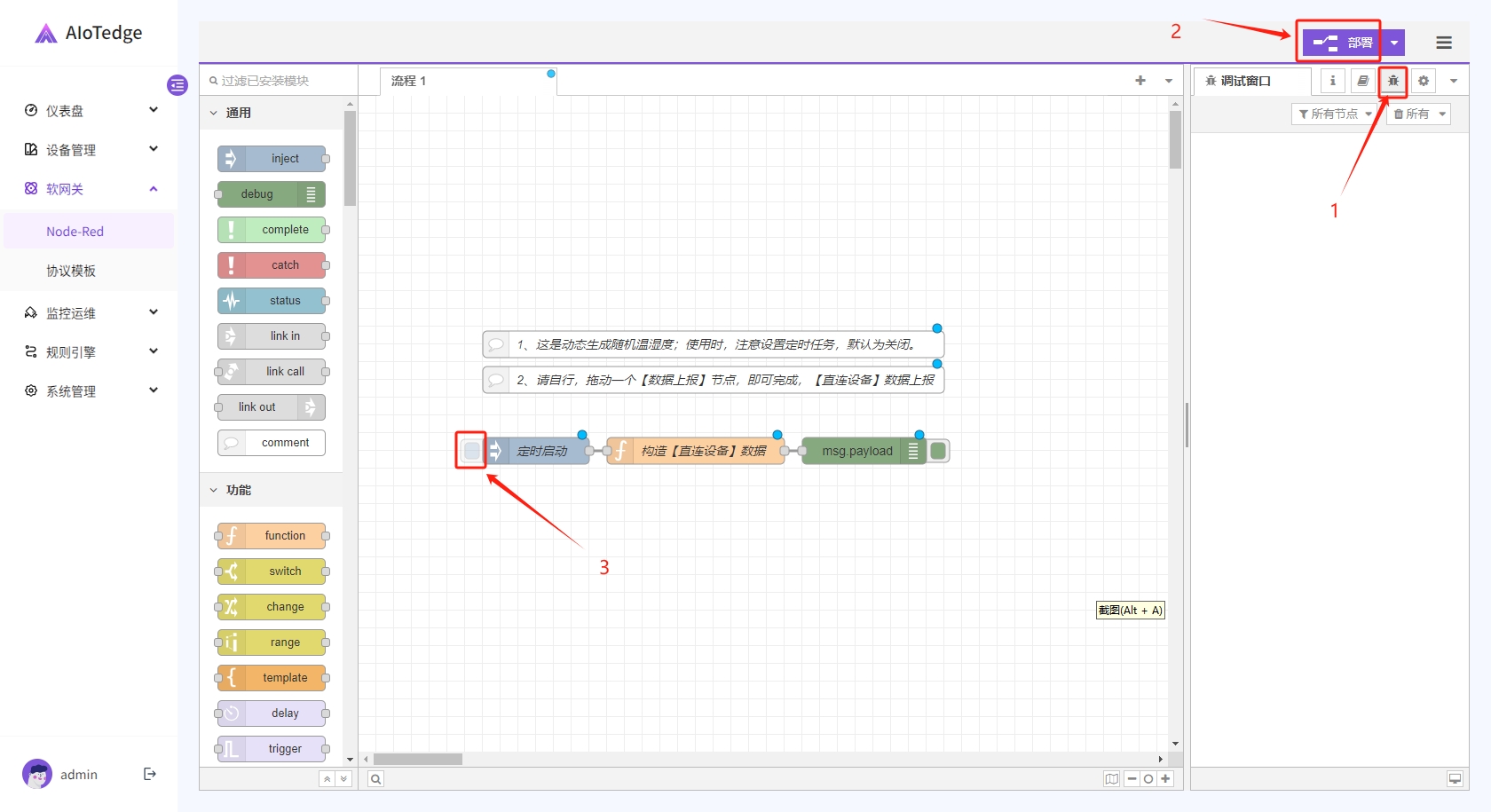
Task: Open the 所有节点 filter dropdown
Action: click(x=1334, y=114)
